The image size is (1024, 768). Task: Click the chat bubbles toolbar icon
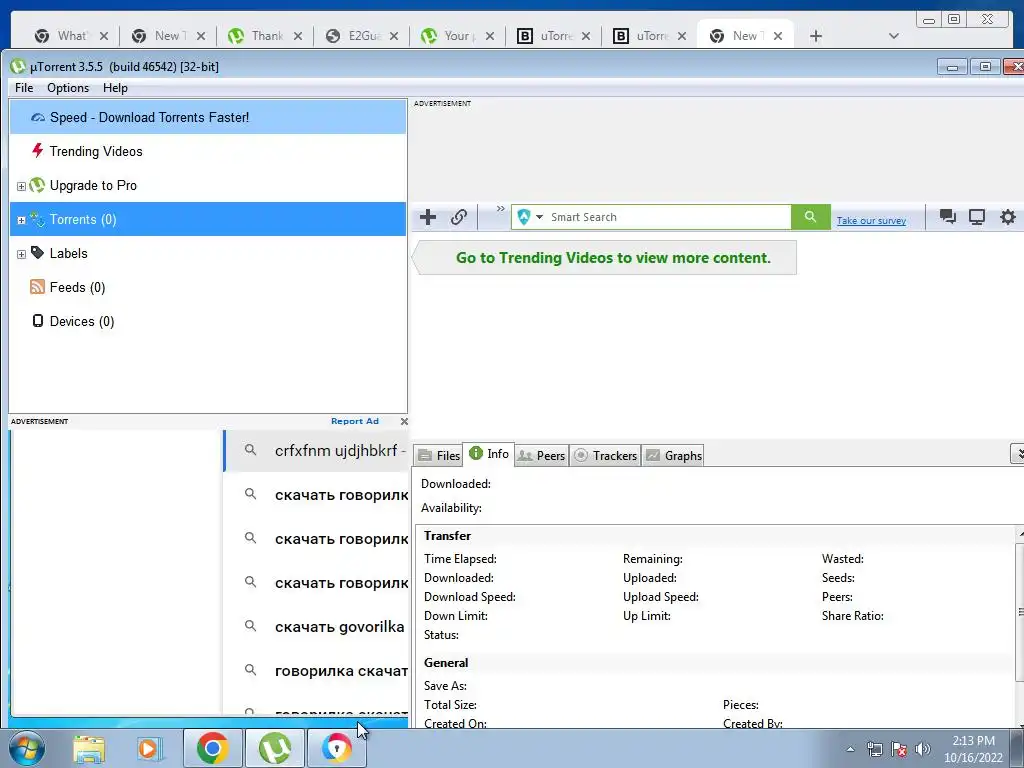click(948, 217)
